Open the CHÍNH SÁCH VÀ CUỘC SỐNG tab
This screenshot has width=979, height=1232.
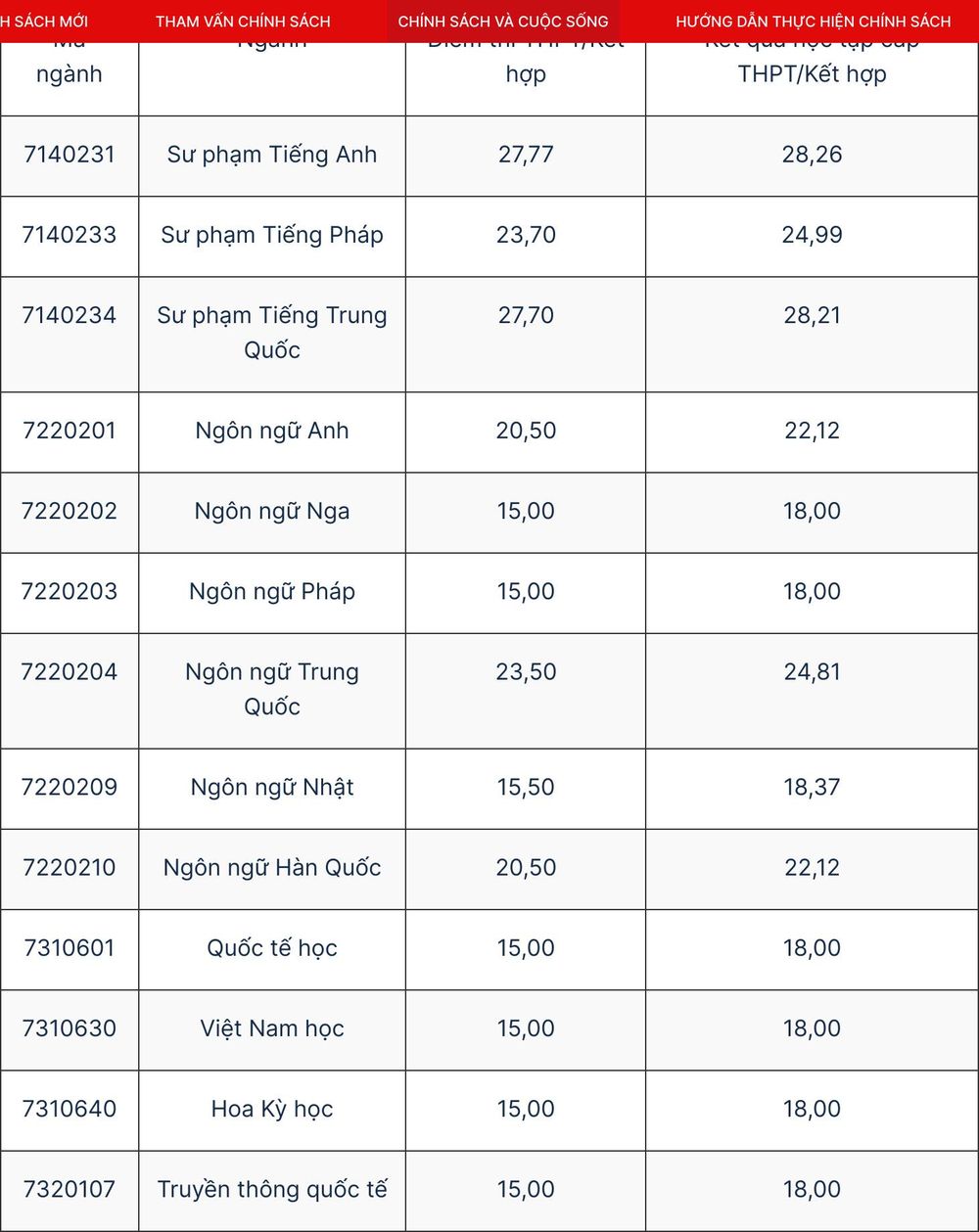coord(503,21)
